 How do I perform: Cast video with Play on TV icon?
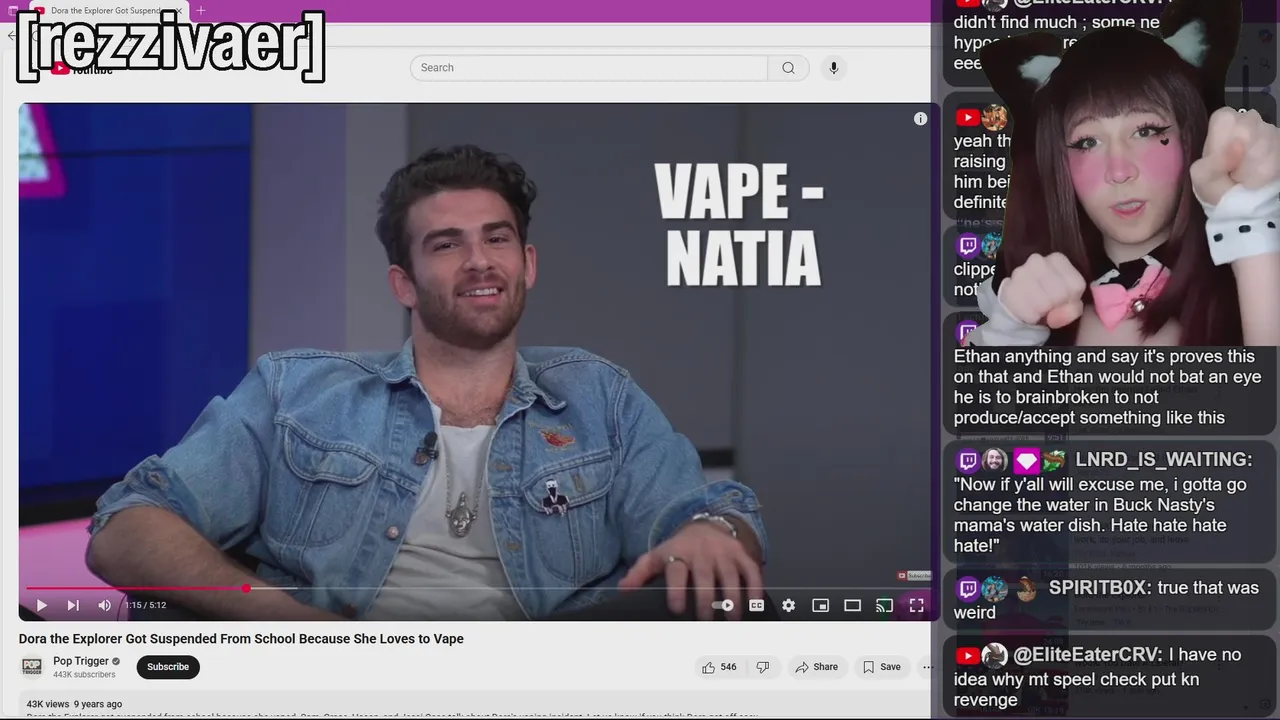click(x=884, y=605)
